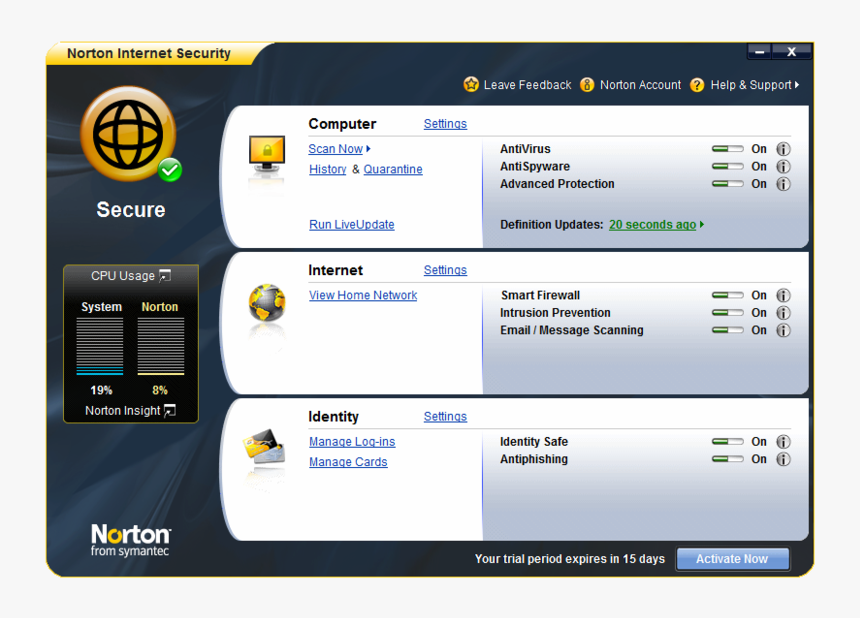
Task: Open the Norton Insight popout icon
Action: click(169, 410)
